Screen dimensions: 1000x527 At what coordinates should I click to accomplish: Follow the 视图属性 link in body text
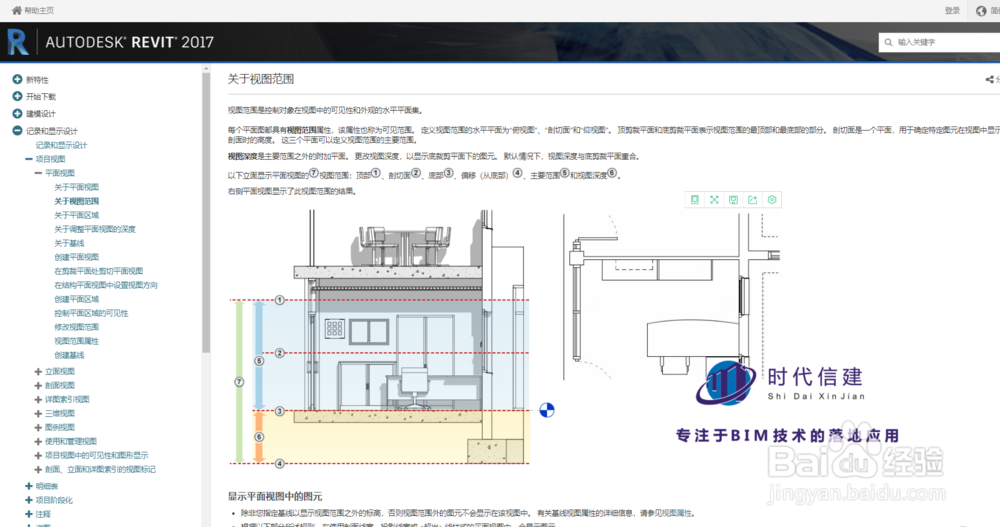pos(677,513)
